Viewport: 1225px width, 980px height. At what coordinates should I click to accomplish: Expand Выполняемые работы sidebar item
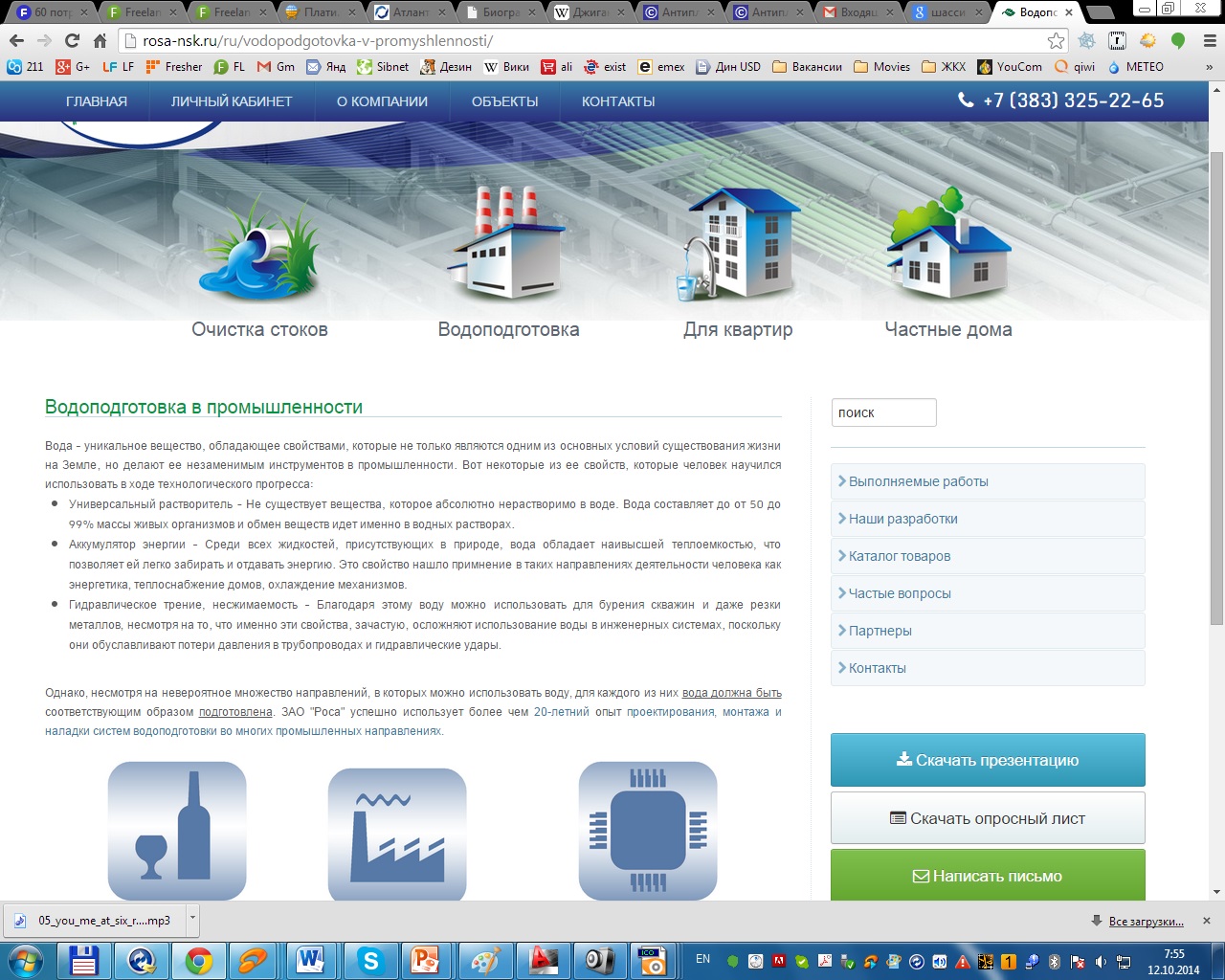point(988,481)
